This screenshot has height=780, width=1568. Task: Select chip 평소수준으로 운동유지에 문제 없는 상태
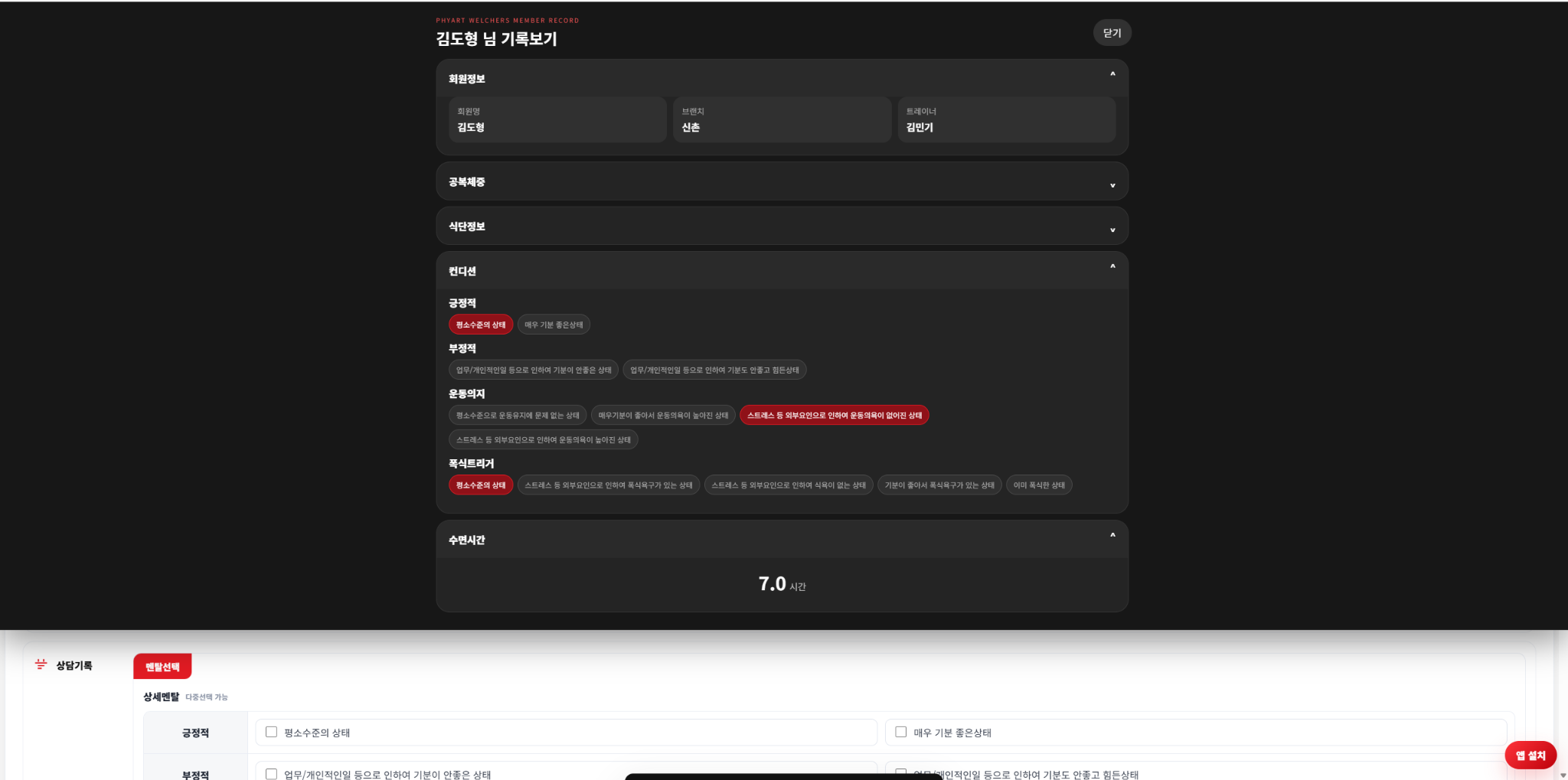click(x=518, y=415)
